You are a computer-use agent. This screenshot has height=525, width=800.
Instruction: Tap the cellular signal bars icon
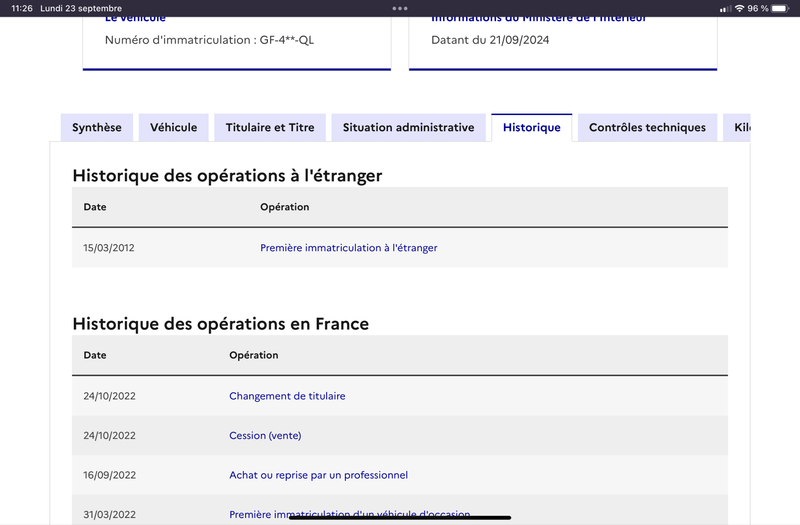tap(725, 9)
